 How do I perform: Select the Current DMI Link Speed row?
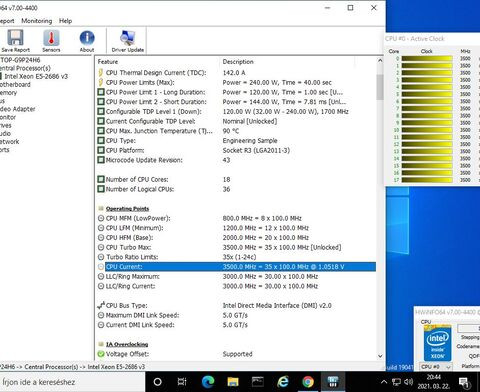tap(237, 325)
